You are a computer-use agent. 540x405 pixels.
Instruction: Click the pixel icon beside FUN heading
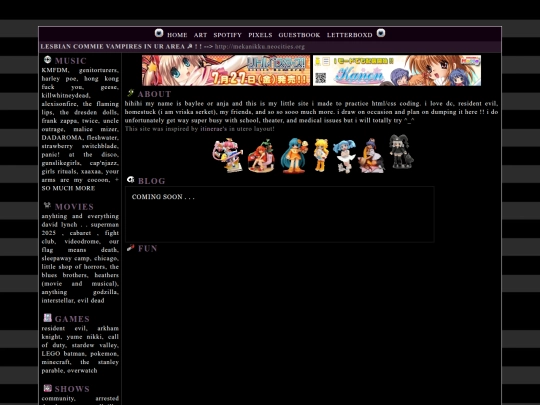131,248
